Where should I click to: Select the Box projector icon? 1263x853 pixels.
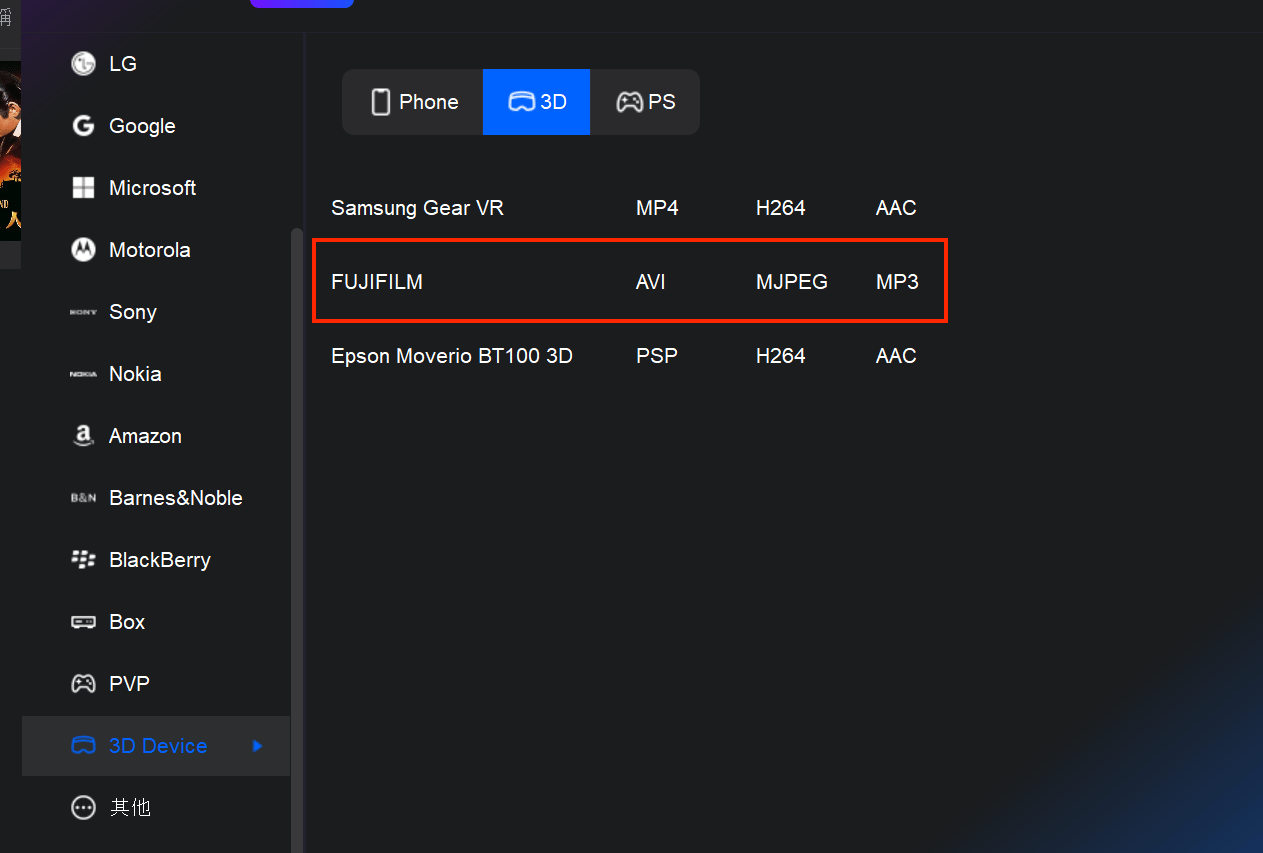[x=83, y=622]
